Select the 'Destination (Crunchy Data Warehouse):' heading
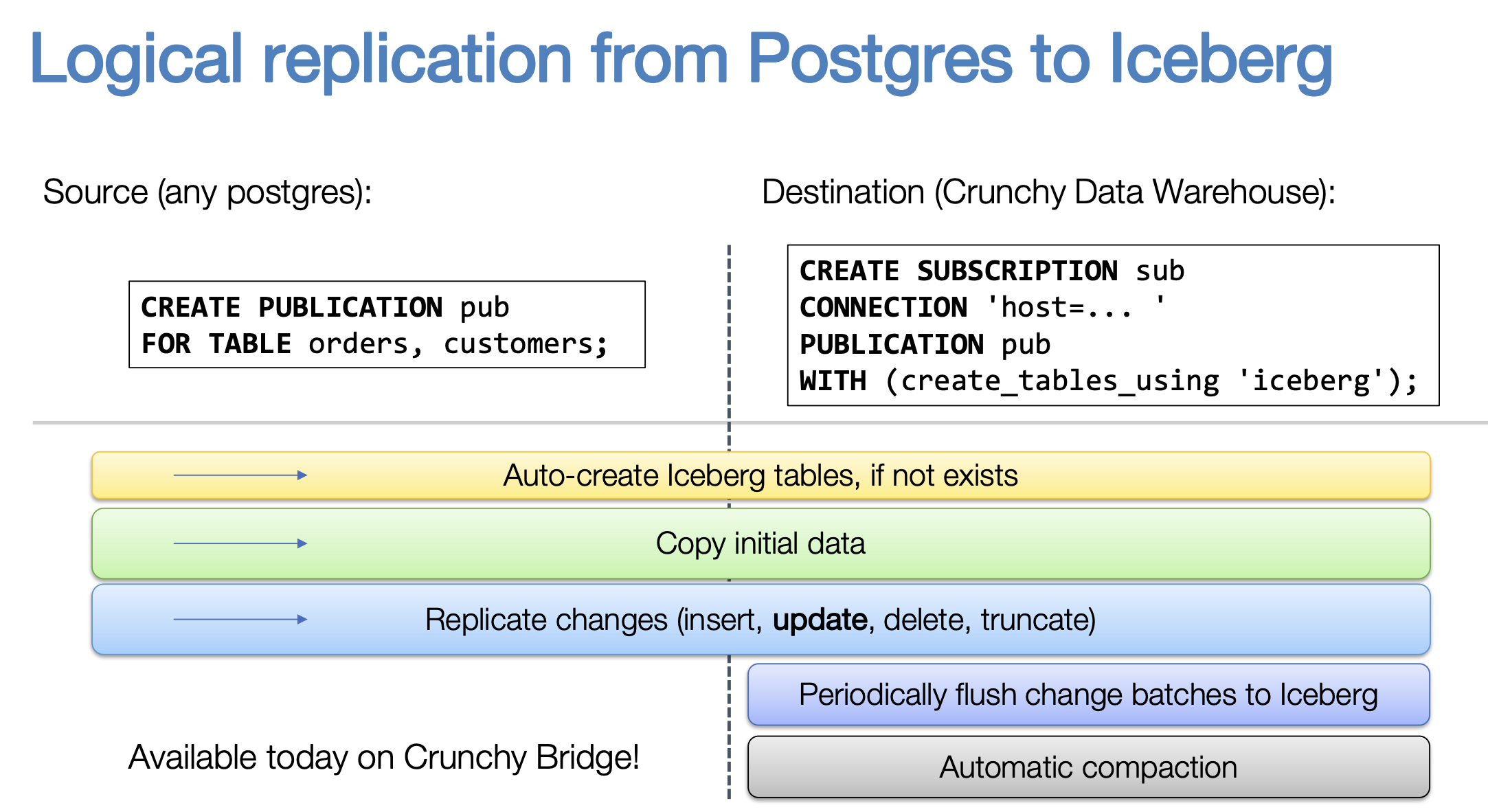 [1049, 192]
